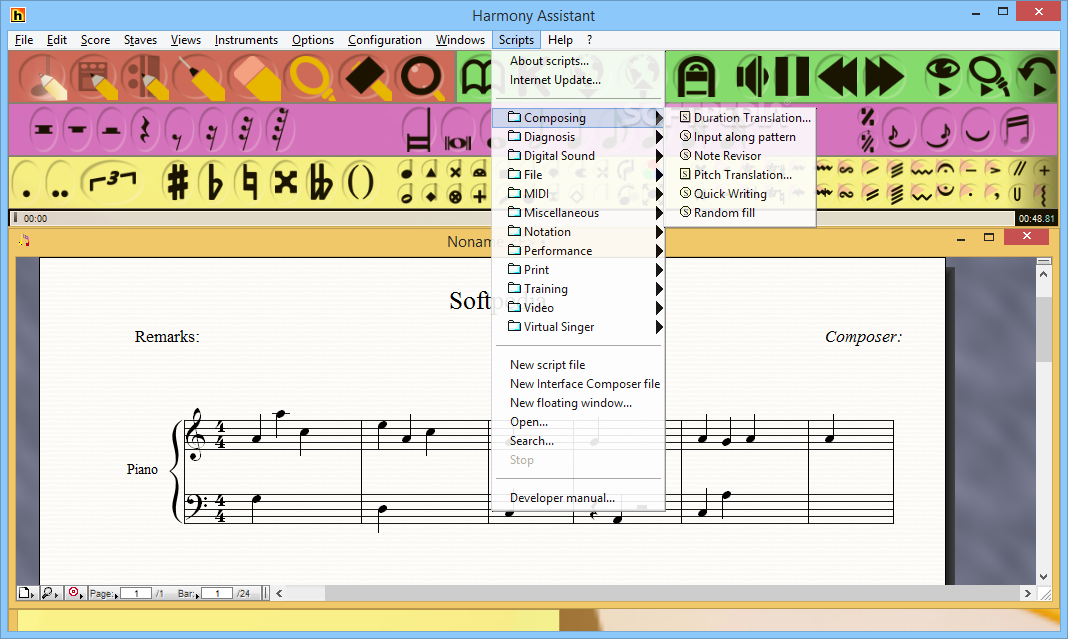Click the horizontal scrollbar left arrow
Viewport: 1068px width, 639px height.
click(x=279, y=593)
